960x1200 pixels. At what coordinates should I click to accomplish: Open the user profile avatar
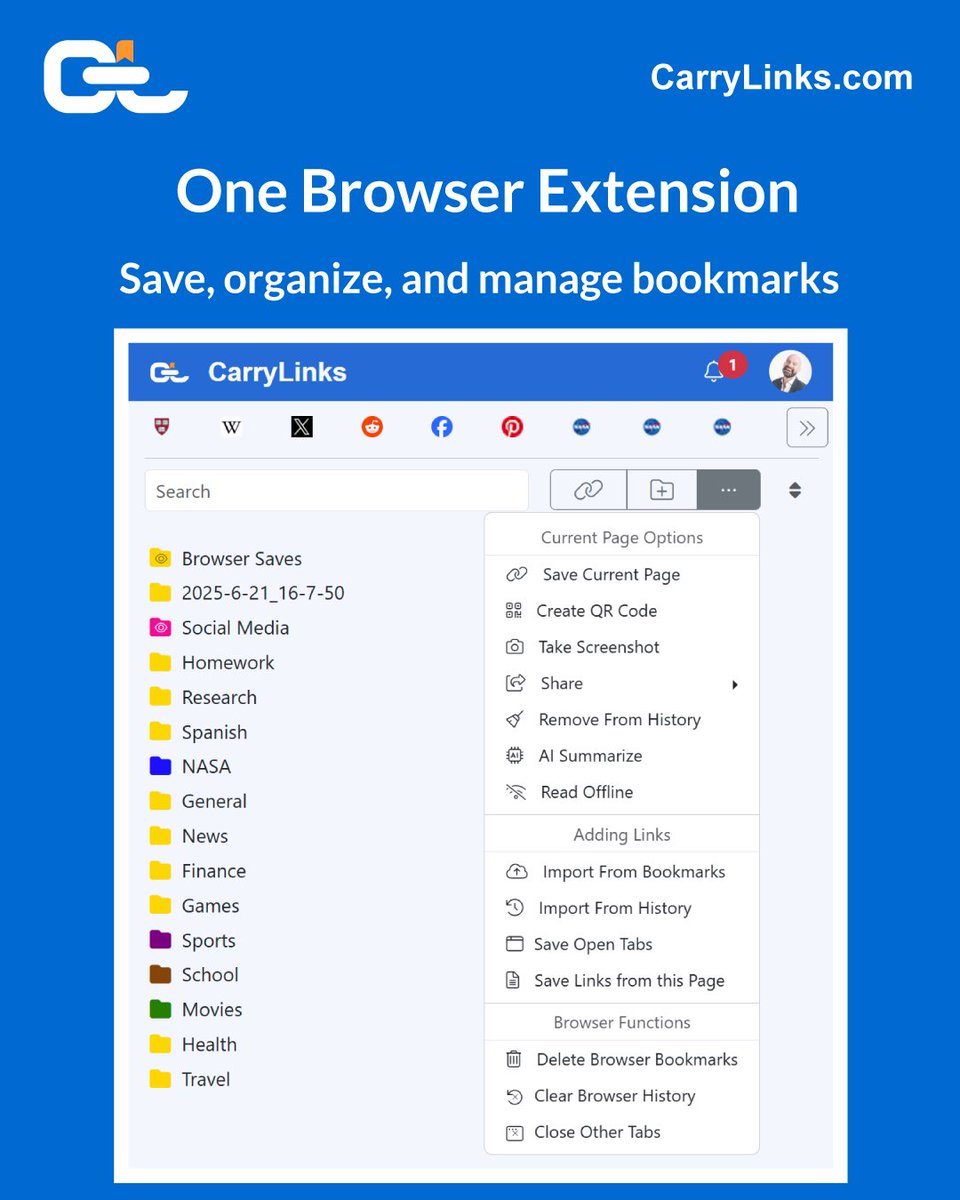(790, 371)
